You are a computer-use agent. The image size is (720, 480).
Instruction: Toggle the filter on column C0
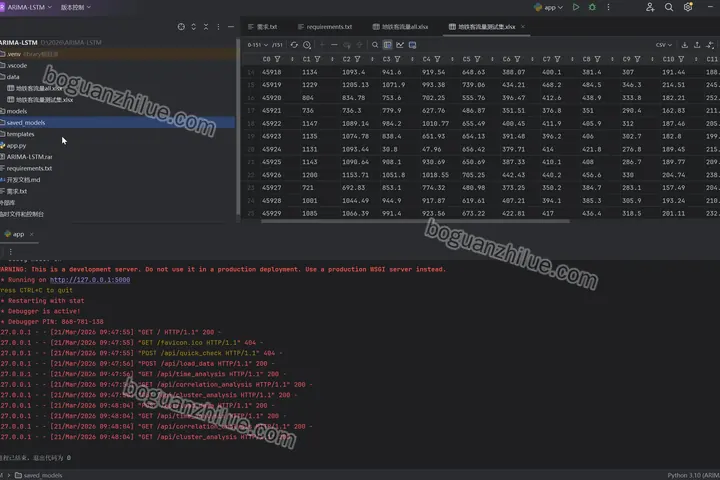click(277, 59)
